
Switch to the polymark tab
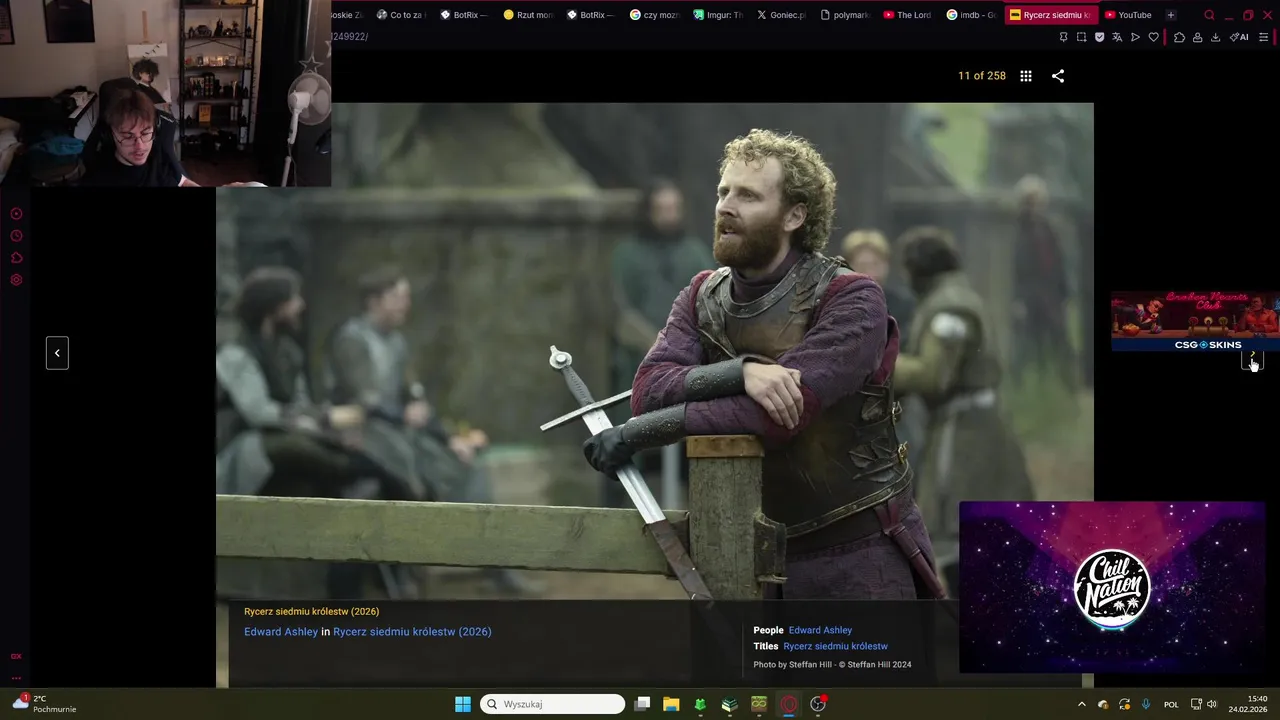click(844, 15)
